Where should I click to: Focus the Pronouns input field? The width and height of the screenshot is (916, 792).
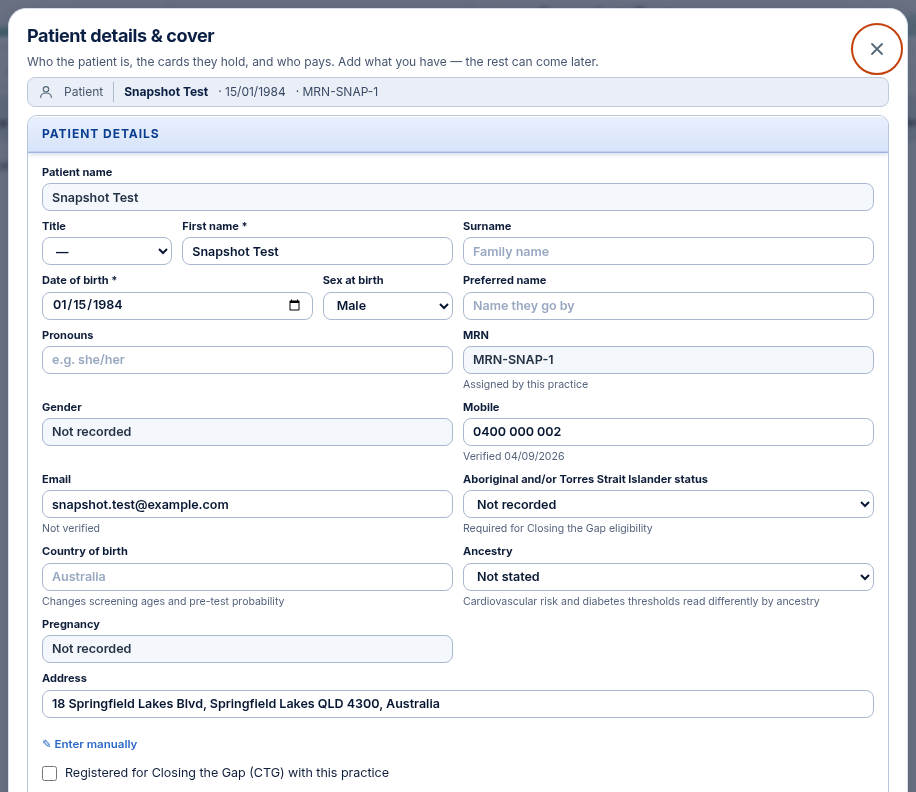click(x=247, y=360)
